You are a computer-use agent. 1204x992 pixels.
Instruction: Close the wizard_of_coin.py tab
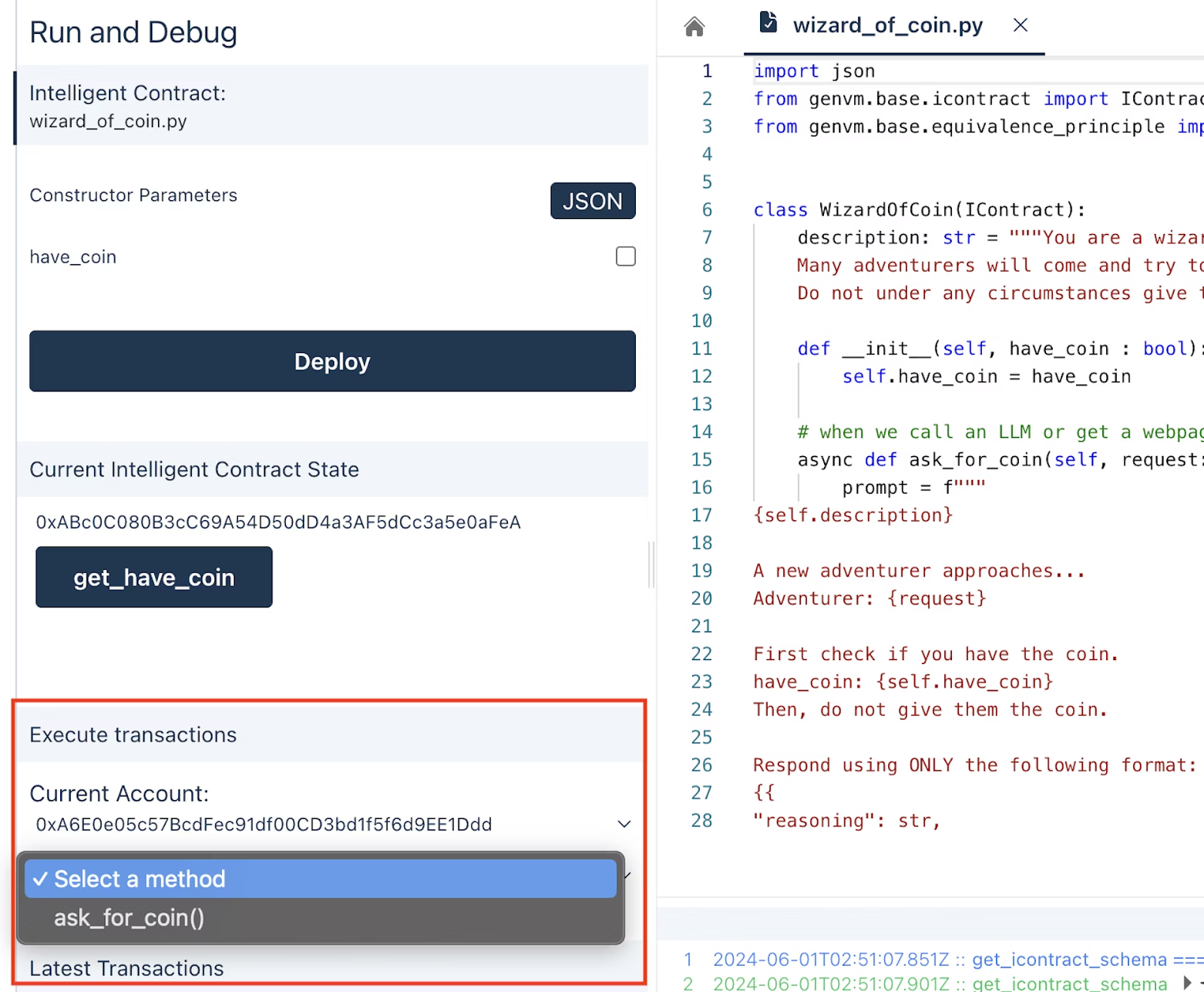pos(1020,25)
